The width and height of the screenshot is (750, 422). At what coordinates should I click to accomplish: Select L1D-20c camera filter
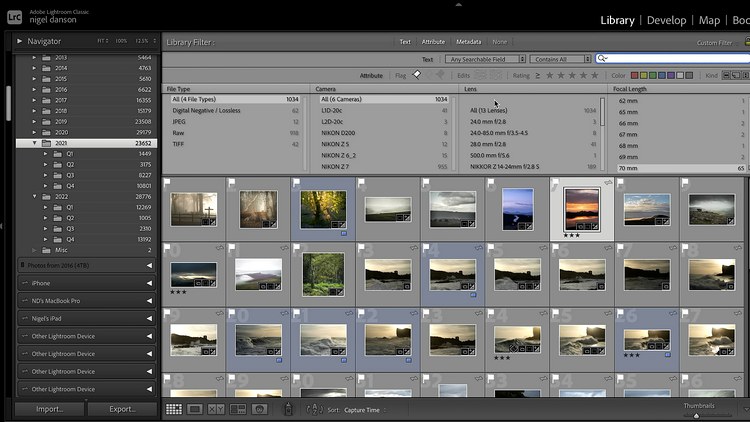pyautogui.click(x=384, y=110)
